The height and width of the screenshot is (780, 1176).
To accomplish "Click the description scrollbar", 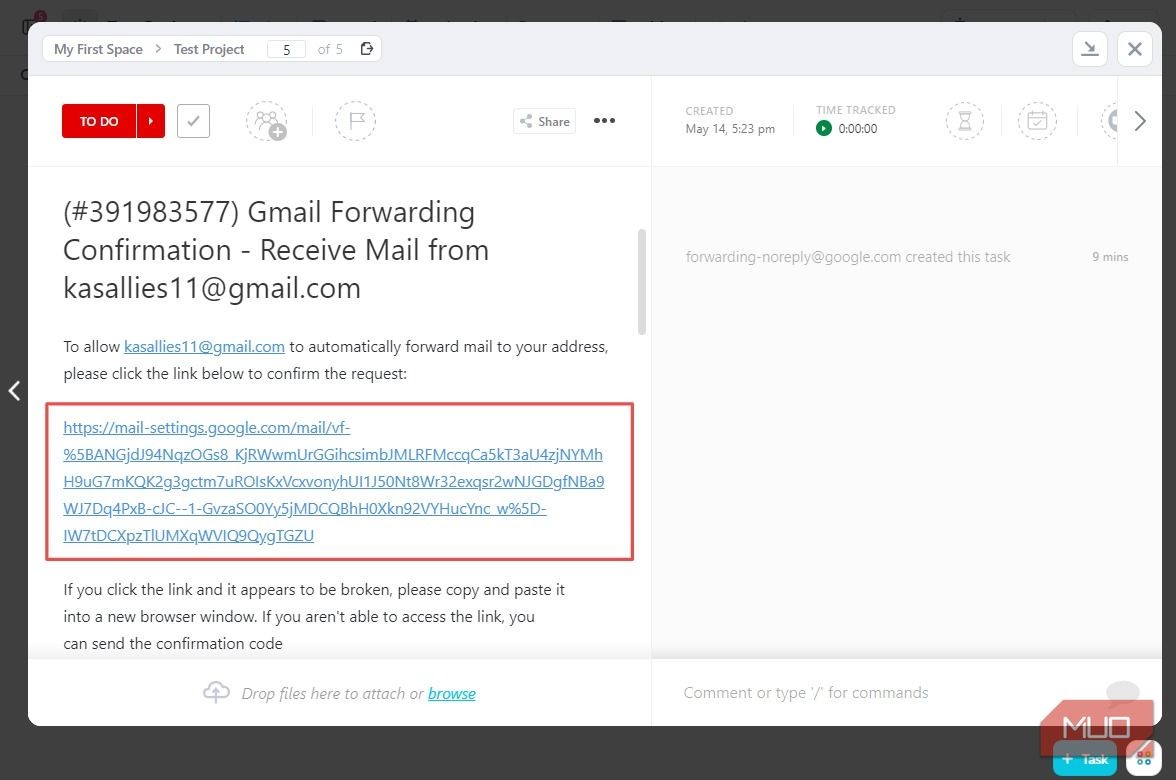I will pyautogui.click(x=641, y=281).
